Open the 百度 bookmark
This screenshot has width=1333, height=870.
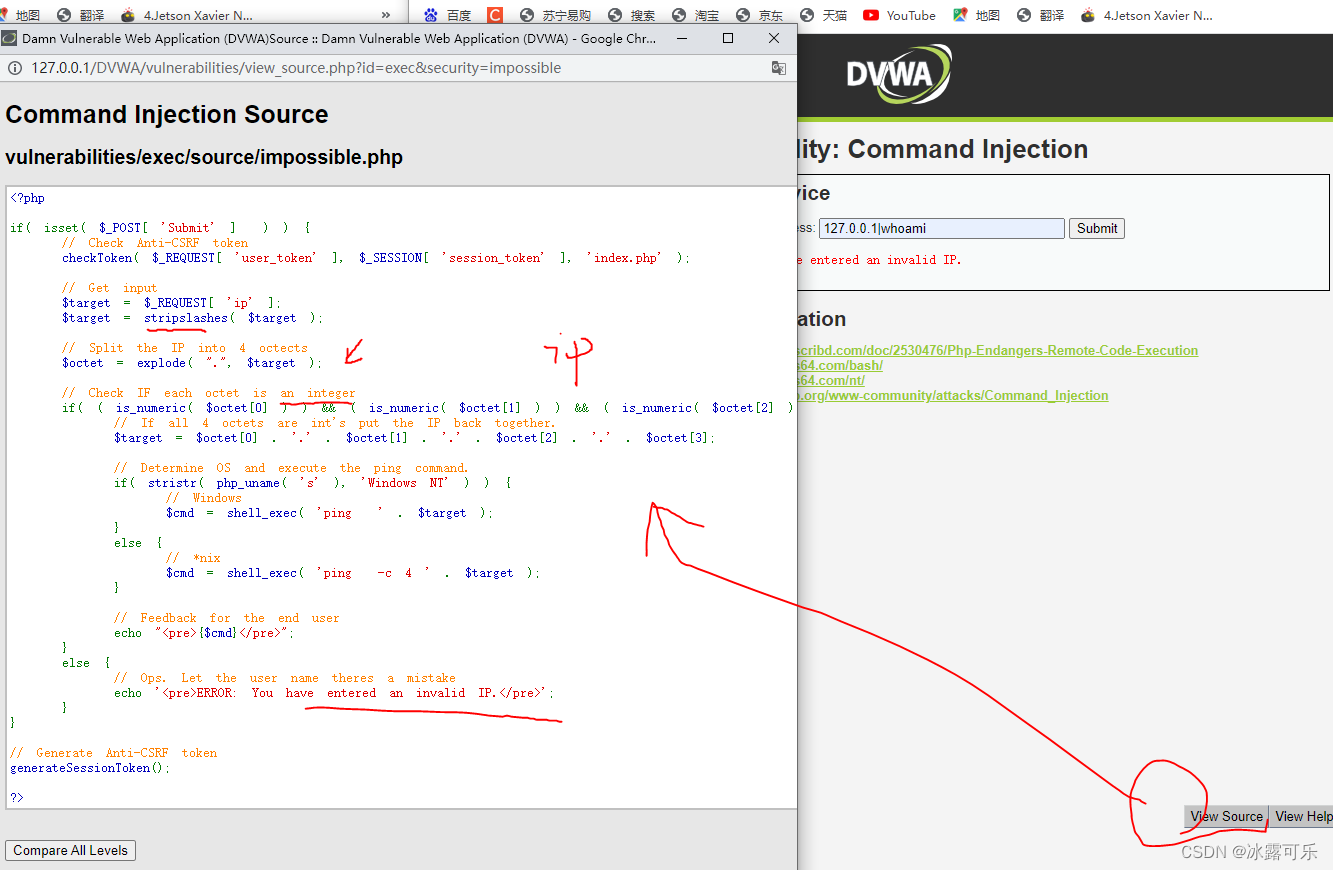[x=447, y=15]
